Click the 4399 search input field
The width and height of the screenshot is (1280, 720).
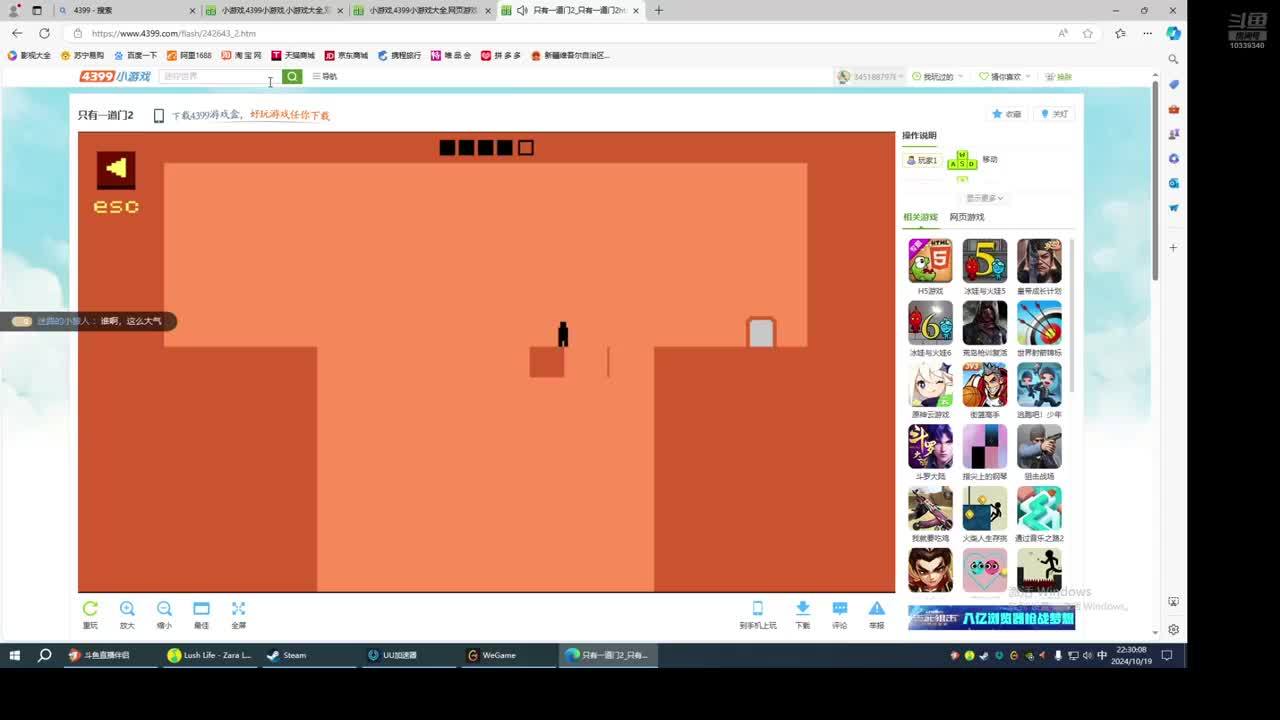pyautogui.click(x=220, y=76)
